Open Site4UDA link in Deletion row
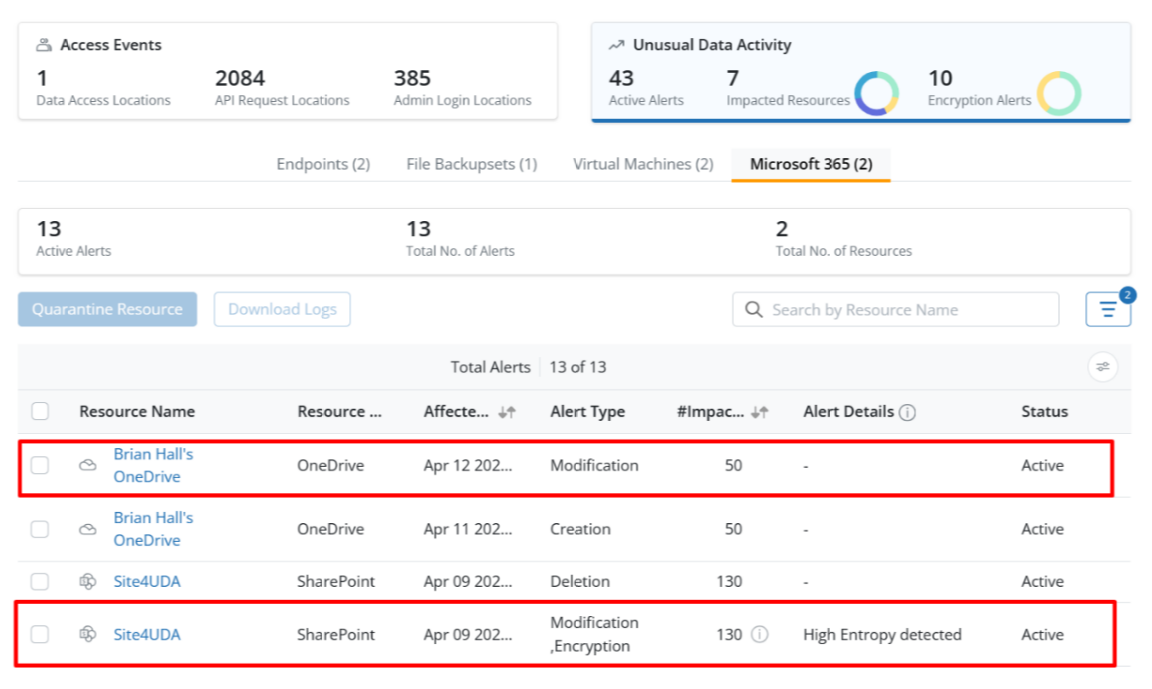 click(x=147, y=581)
